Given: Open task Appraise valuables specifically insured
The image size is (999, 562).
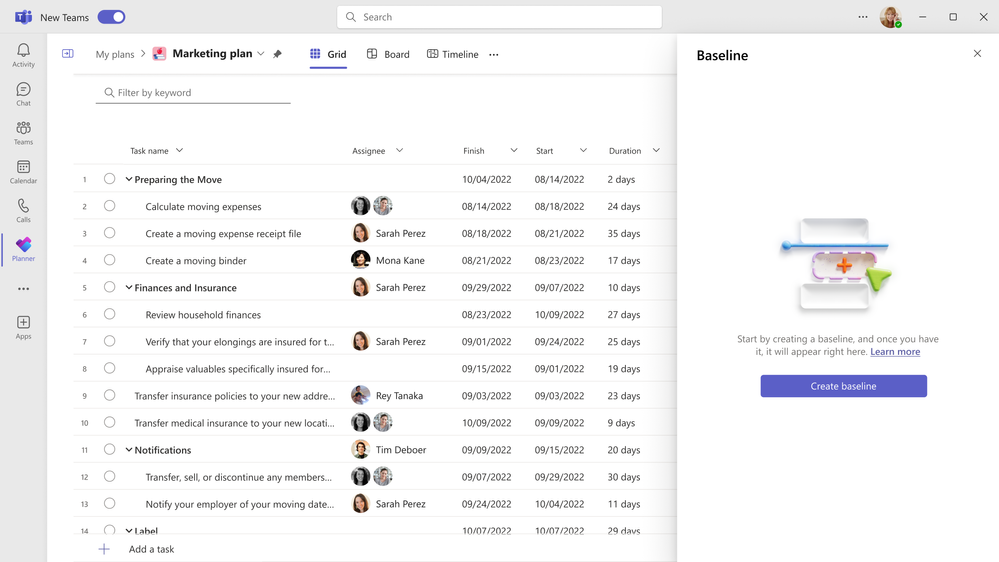Looking at the screenshot, I should 238,369.
